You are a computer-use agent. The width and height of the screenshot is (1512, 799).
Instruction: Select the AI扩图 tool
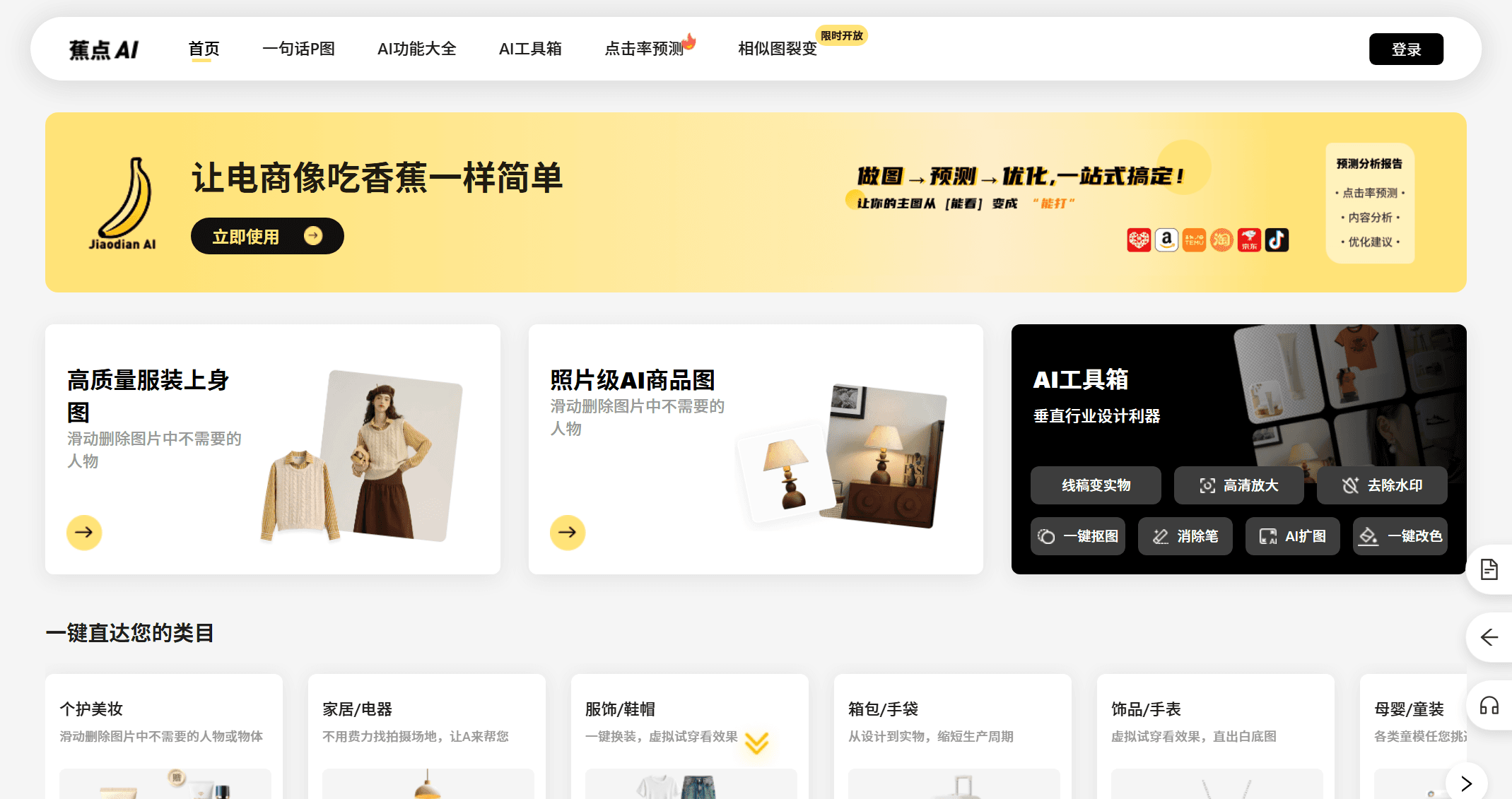(1292, 536)
